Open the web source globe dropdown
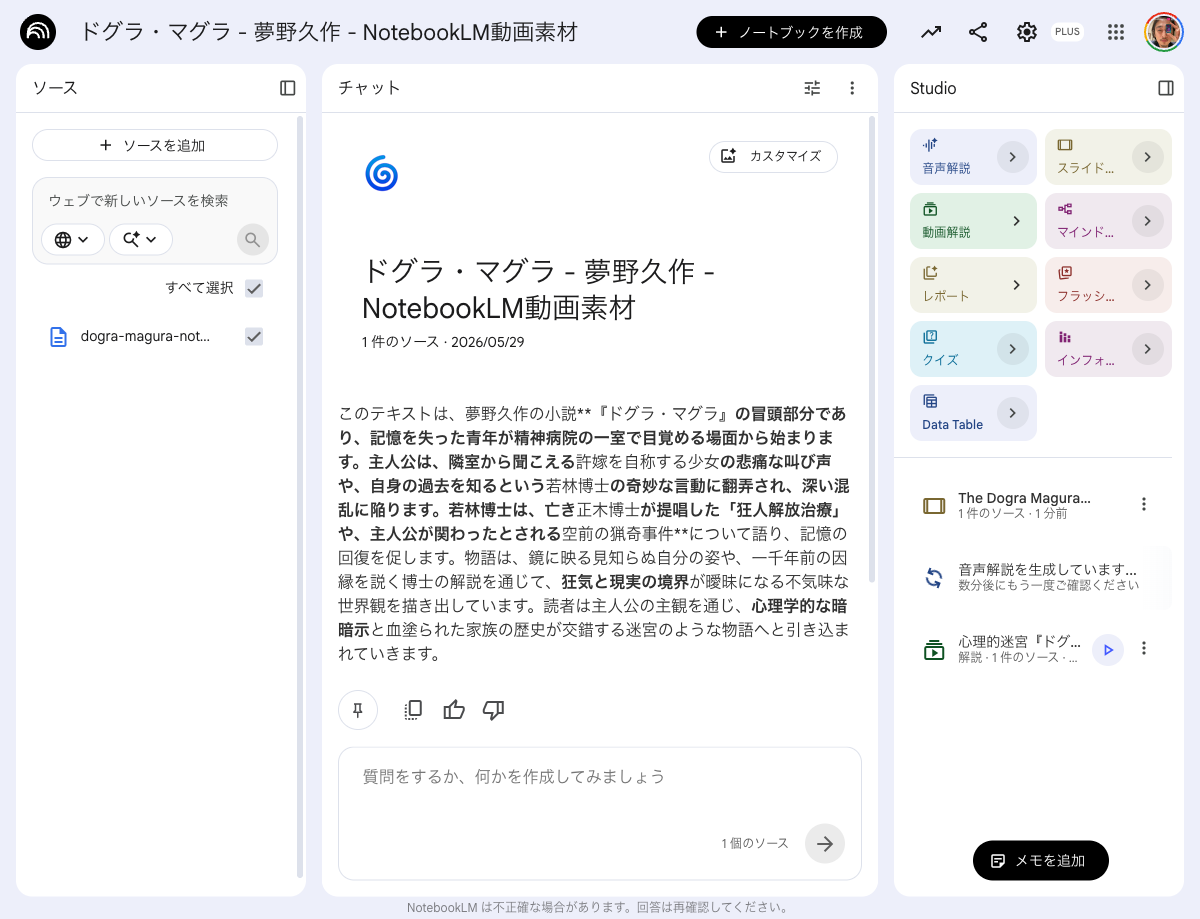The image size is (1200, 919). click(73, 240)
